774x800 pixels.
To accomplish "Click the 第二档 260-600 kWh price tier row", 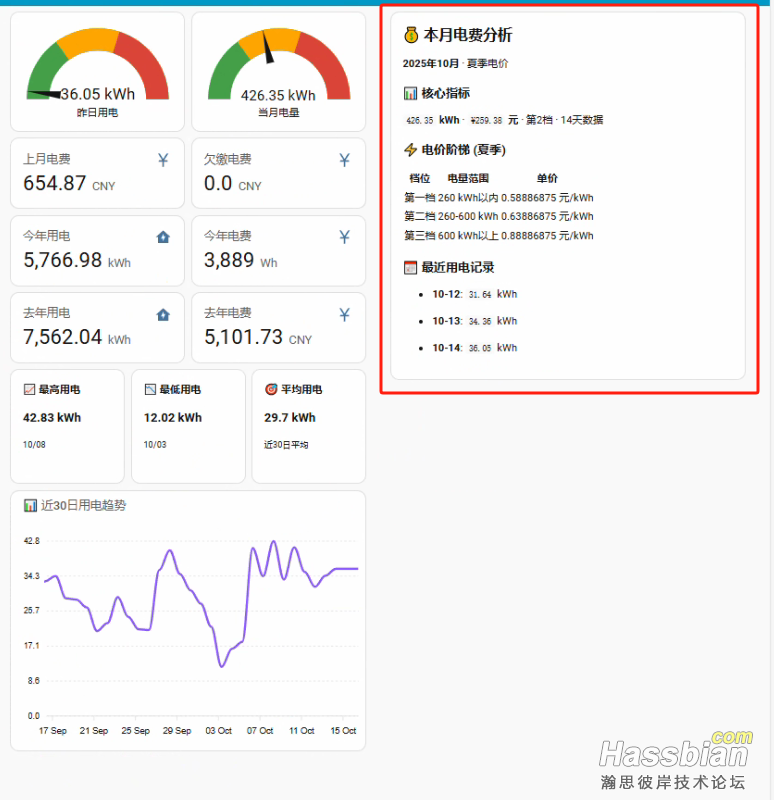I will click(498, 216).
